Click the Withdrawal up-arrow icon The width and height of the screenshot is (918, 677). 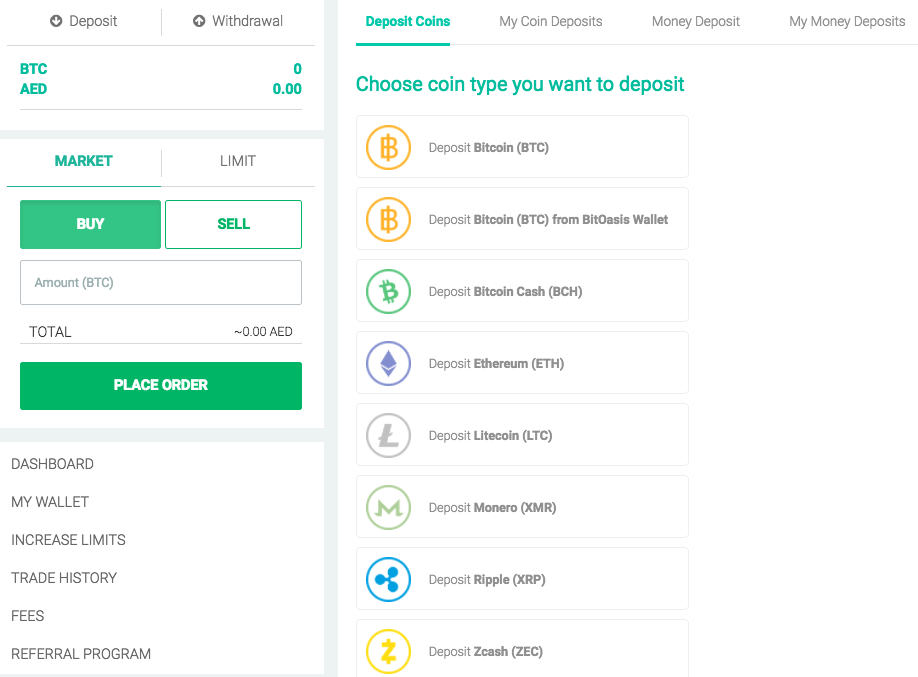pyautogui.click(x=199, y=21)
